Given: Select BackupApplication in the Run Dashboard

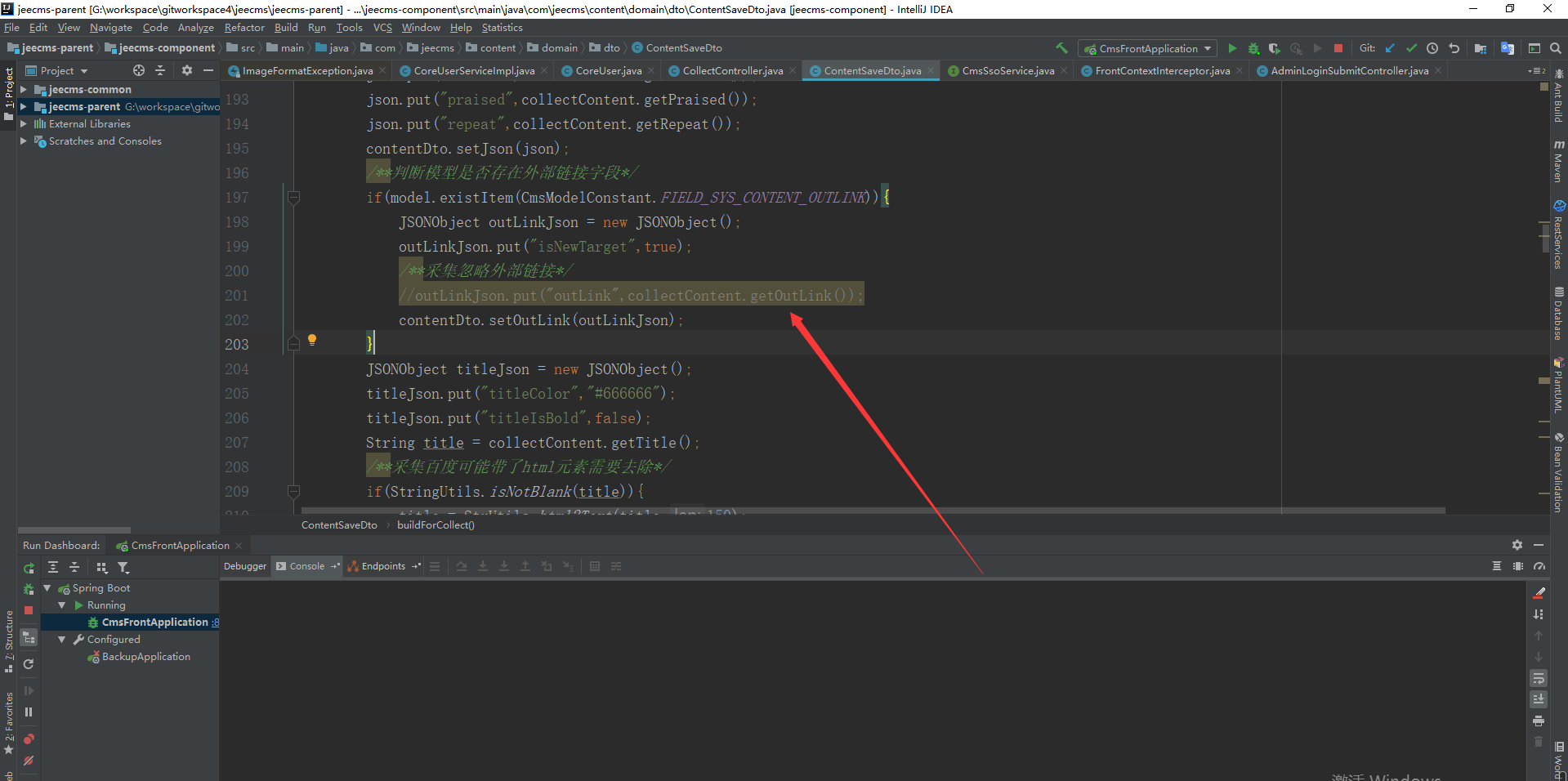Looking at the screenshot, I should coord(145,657).
